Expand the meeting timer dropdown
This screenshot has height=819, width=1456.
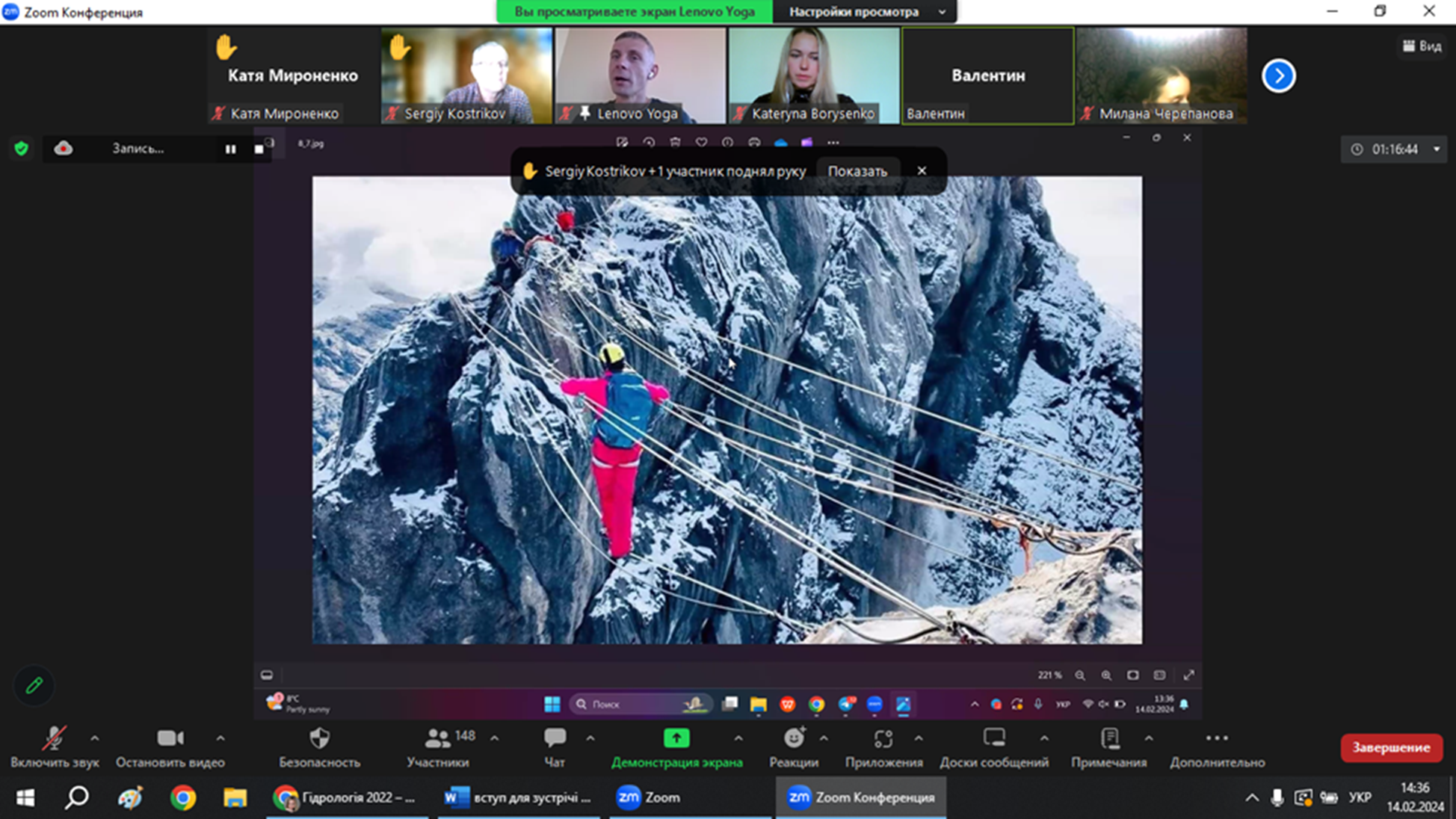[x=1436, y=149]
